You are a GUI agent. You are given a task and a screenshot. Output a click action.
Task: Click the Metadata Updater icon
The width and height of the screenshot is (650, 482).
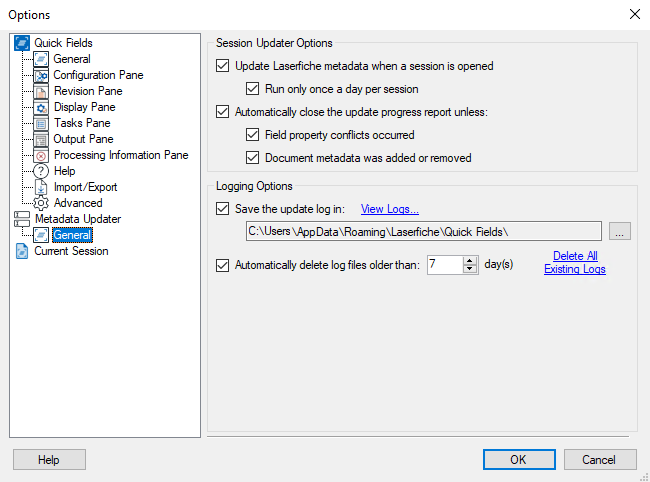[22, 219]
